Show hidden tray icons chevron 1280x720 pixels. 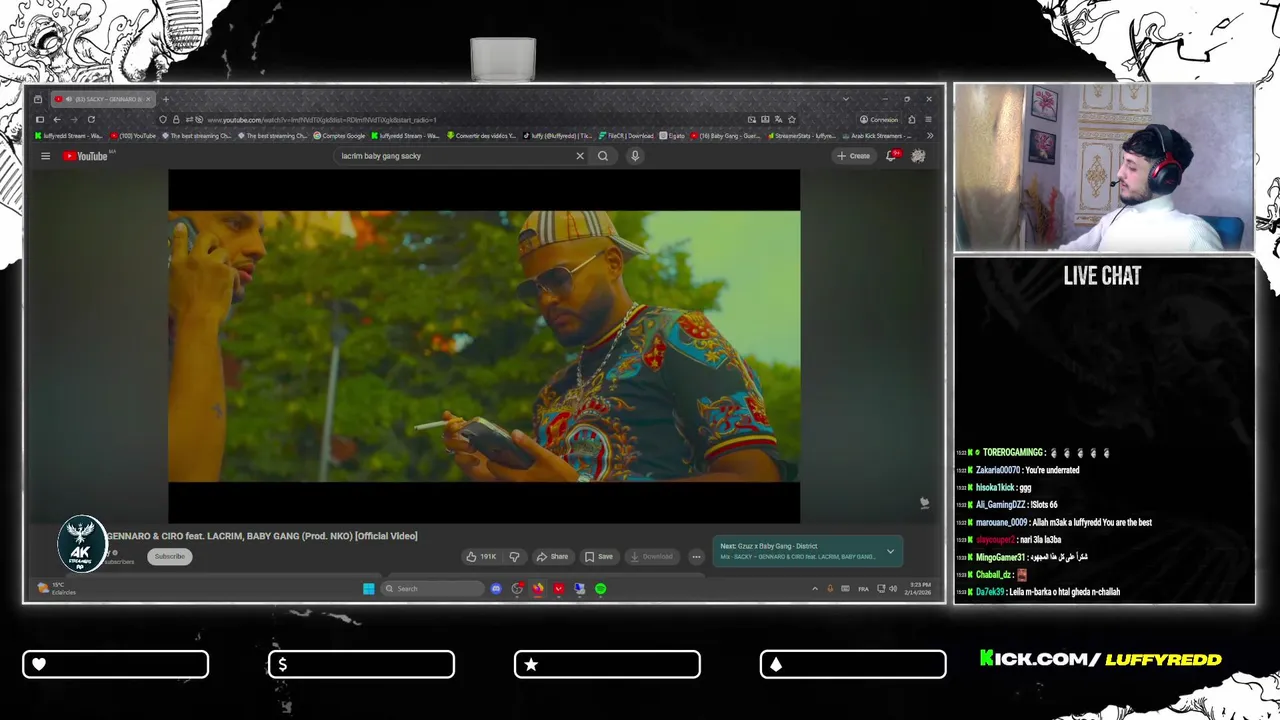click(x=814, y=589)
